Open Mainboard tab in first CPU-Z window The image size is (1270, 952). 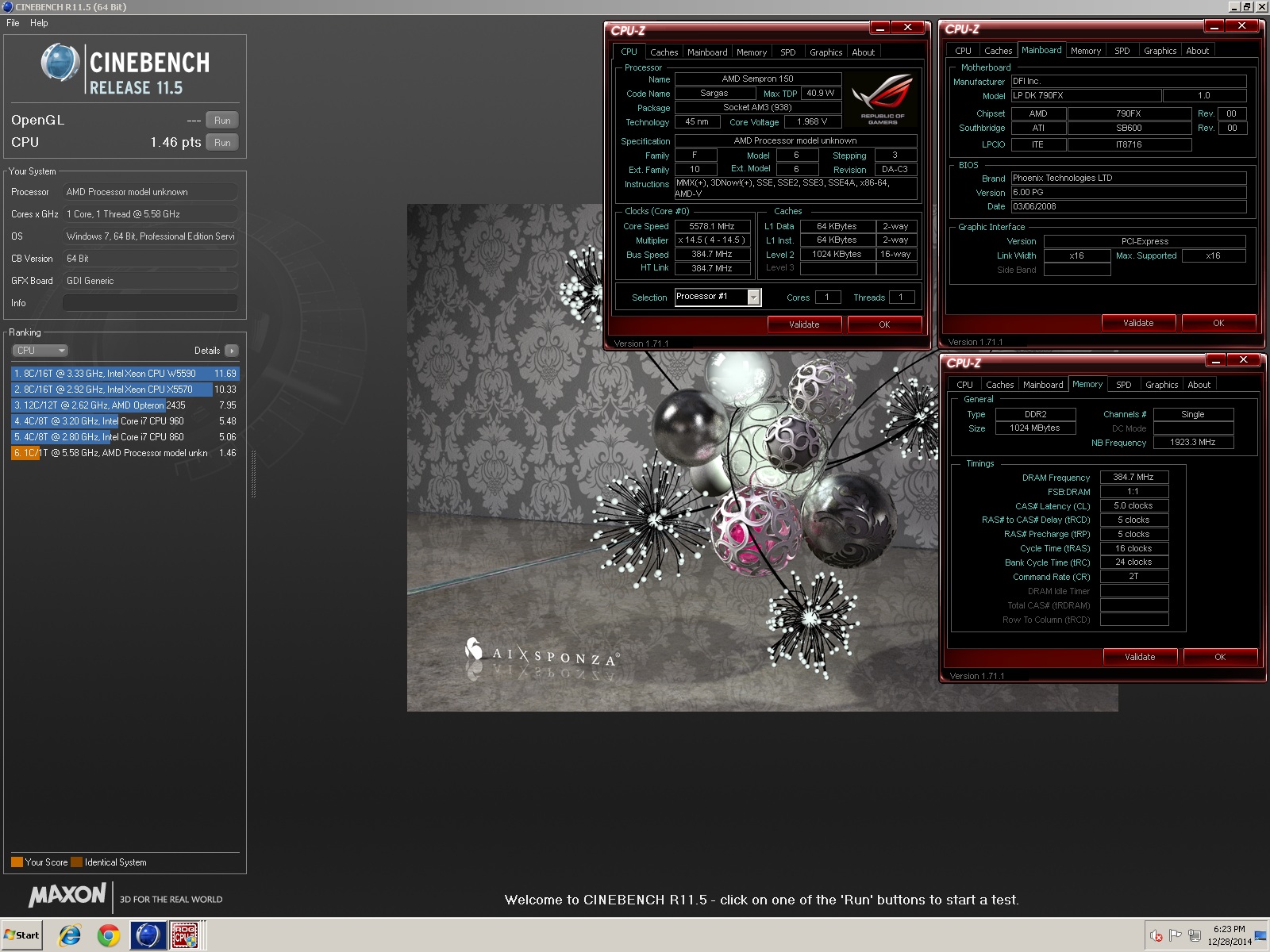coord(707,52)
